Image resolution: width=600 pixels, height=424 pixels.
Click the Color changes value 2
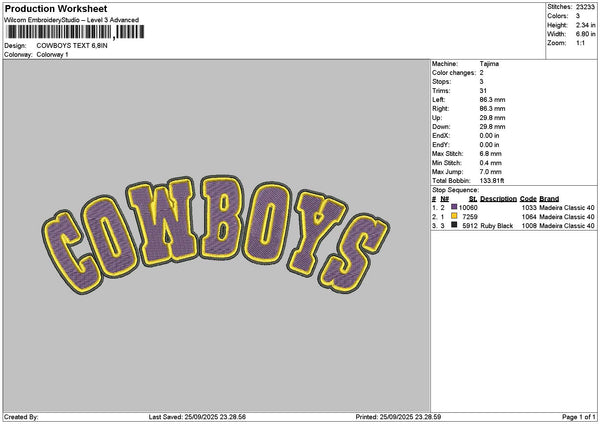pyautogui.click(x=481, y=73)
